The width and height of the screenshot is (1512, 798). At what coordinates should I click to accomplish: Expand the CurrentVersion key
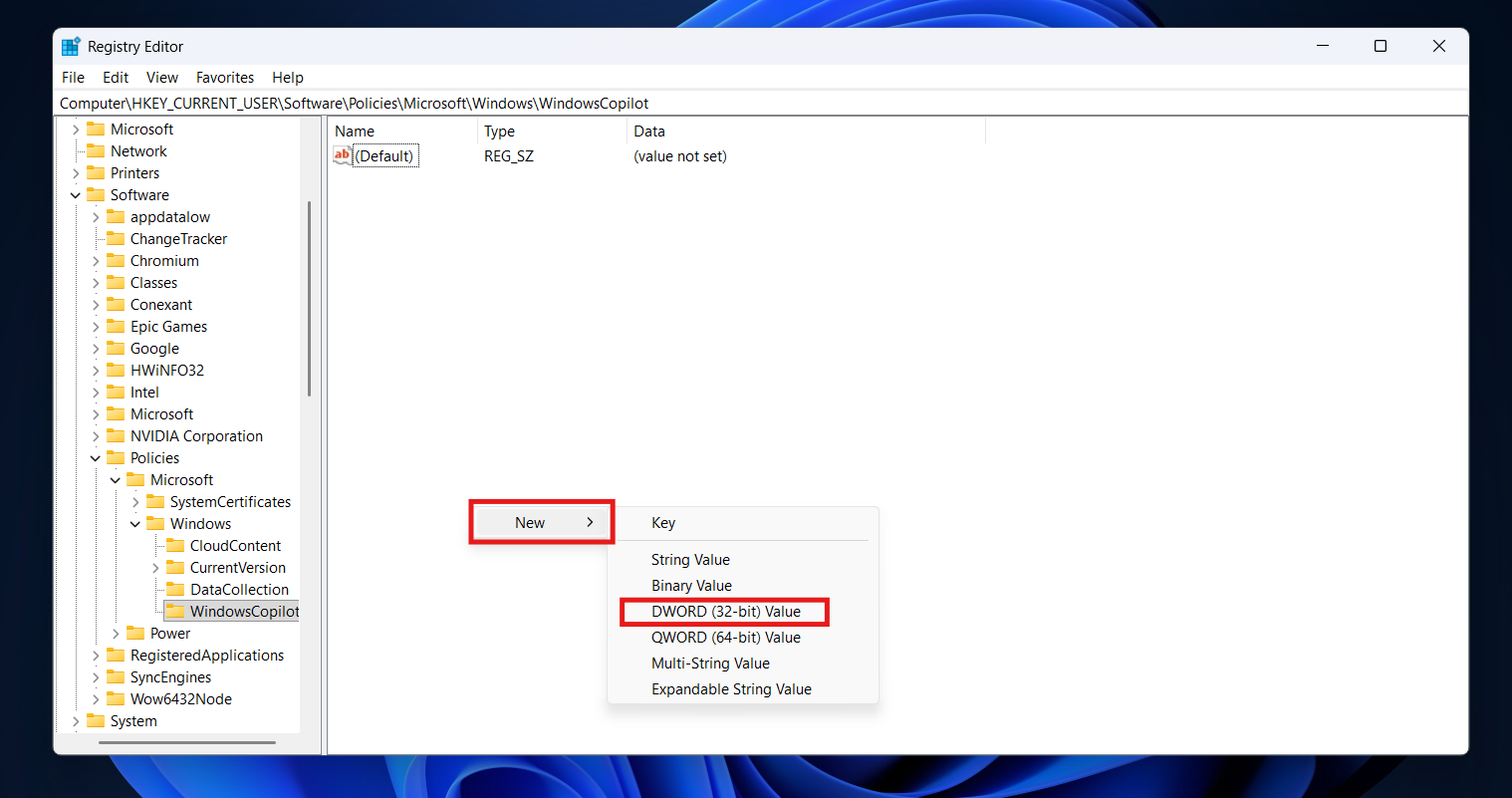155,568
